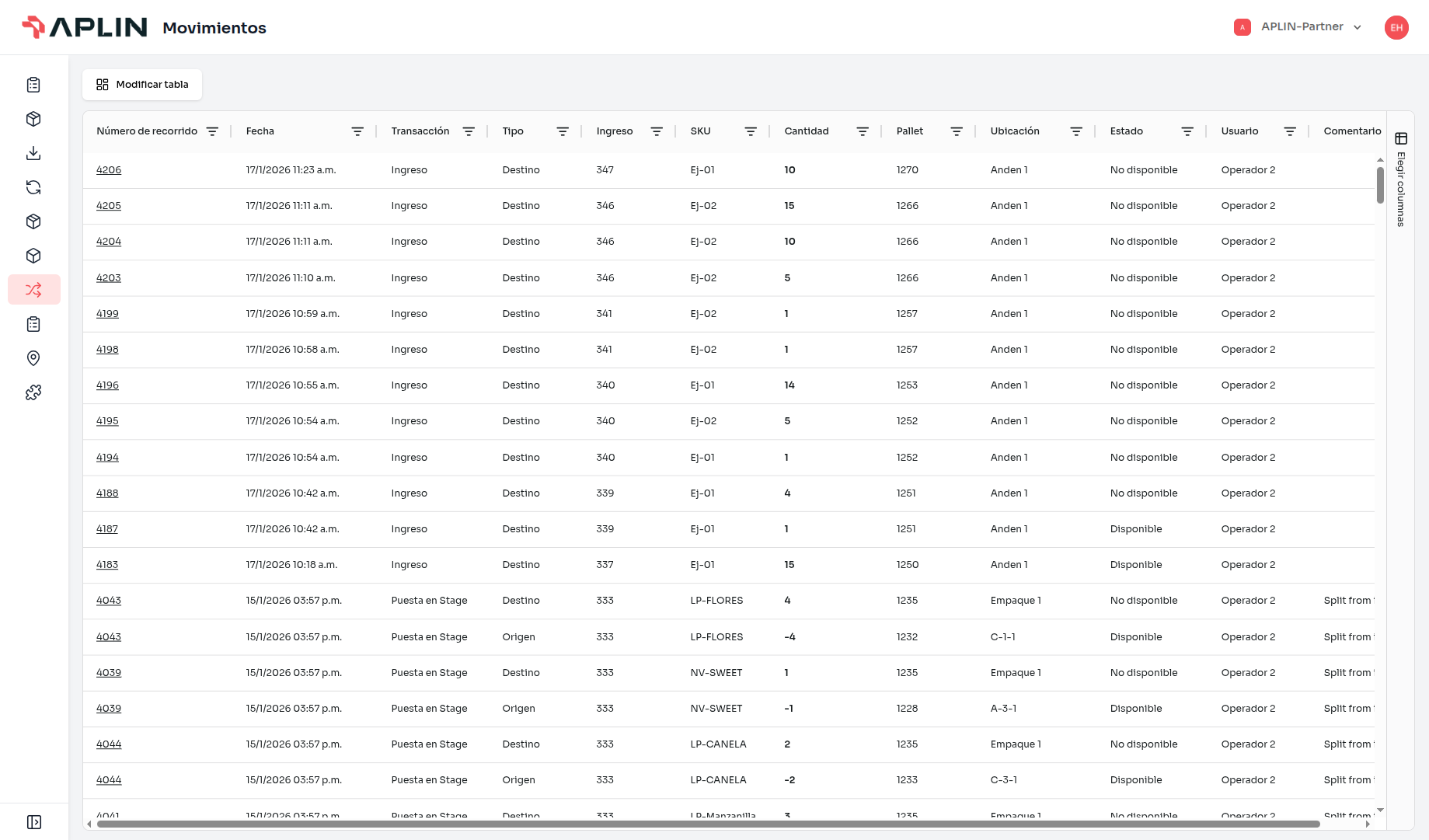Click the Modificar tabla button
Viewport: 1429px width, 840px height.
(142, 85)
